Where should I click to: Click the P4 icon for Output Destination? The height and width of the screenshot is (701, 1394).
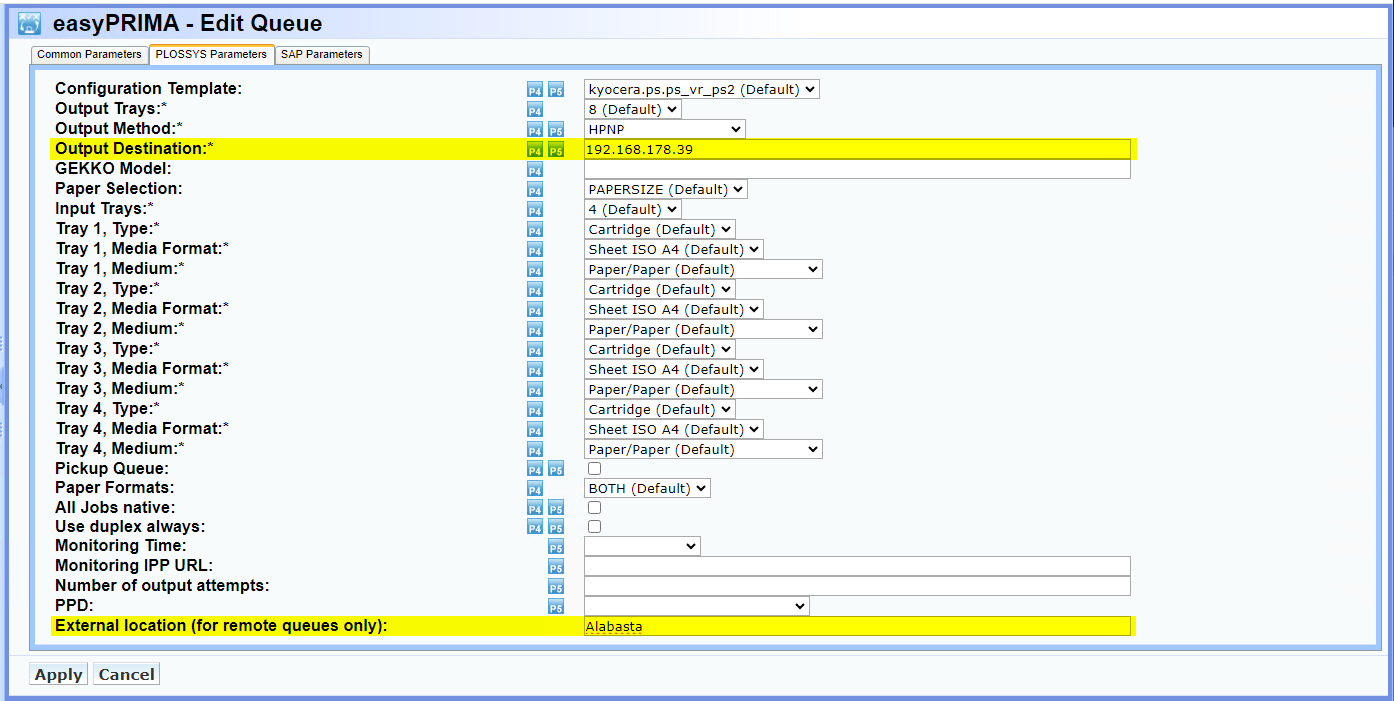534,149
